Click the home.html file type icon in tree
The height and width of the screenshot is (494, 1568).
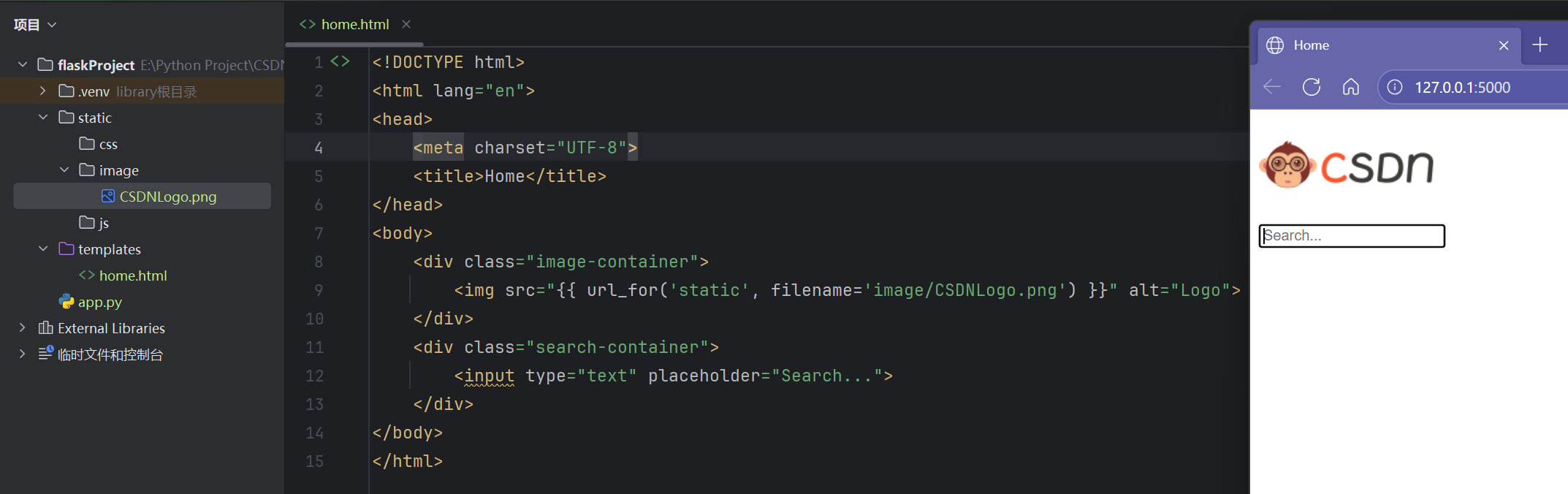[87, 275]
